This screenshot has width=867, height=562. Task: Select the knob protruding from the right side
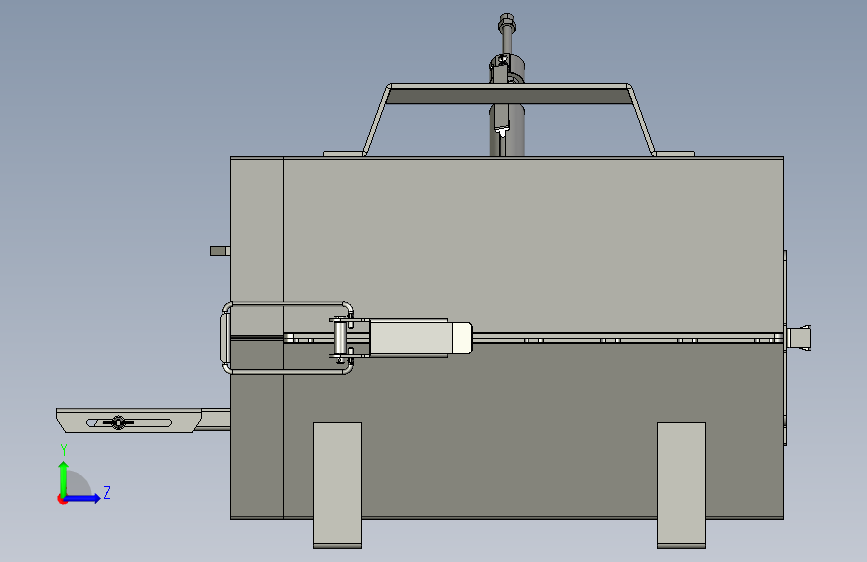click(798, 338)
